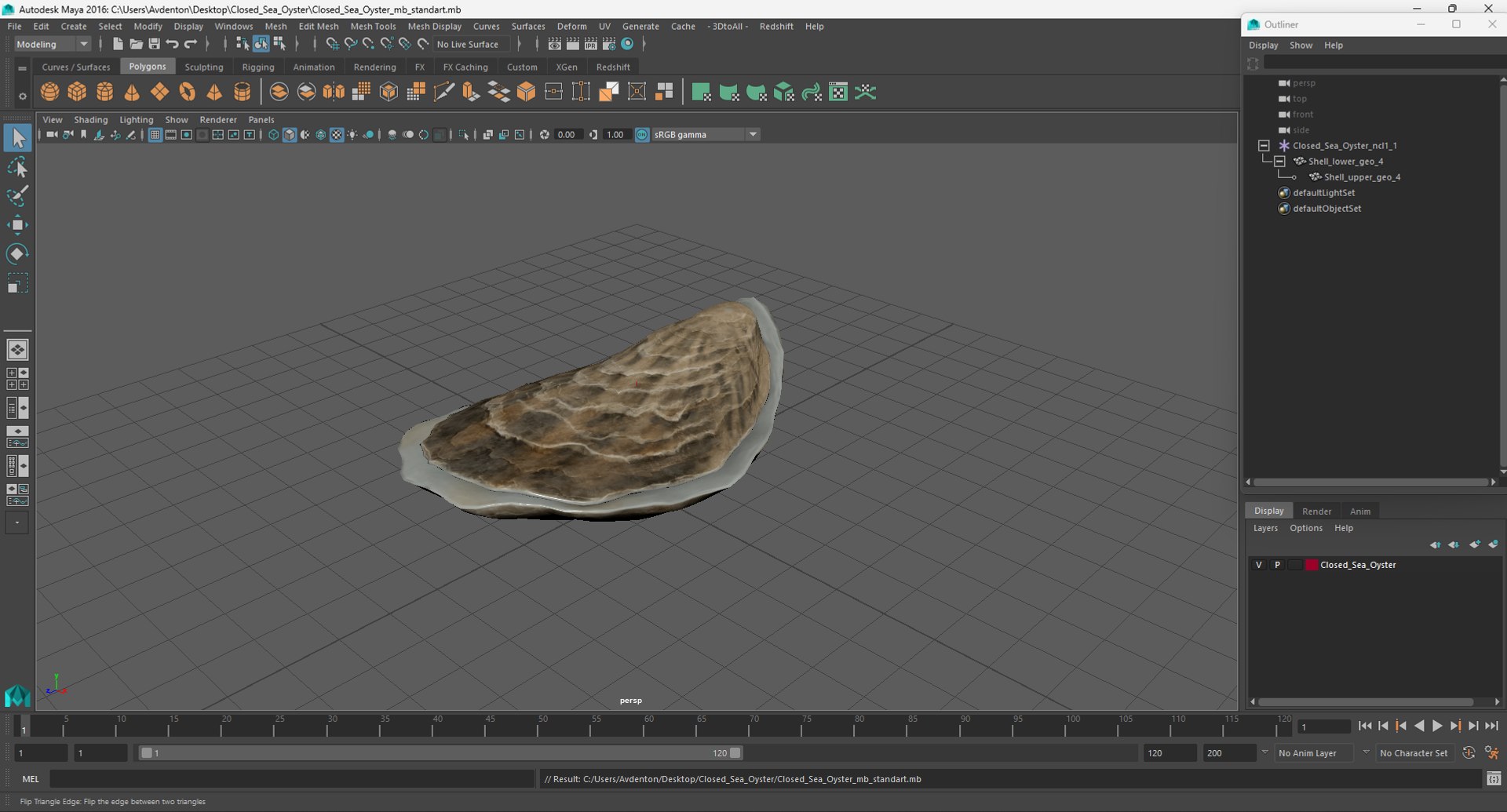Screen dimensions: 1507x812
Task: Switch to the Sculpting shelf tab
Action: click(x=204, y=67)
